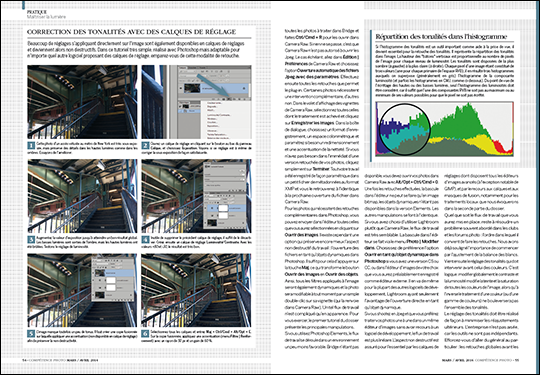This screenshot has height=375, width=540.
Task: Click the bold shortcut "Alt/Opt + Ctrl/Cmd + O"
Action: (x=417, y=181)
